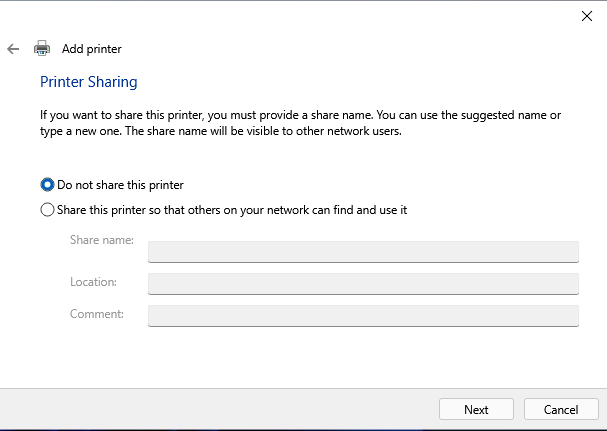The width and height of the screenshot is (607, 431).
Task: Click the Share name: label
Action: click(x=102, y=240)
